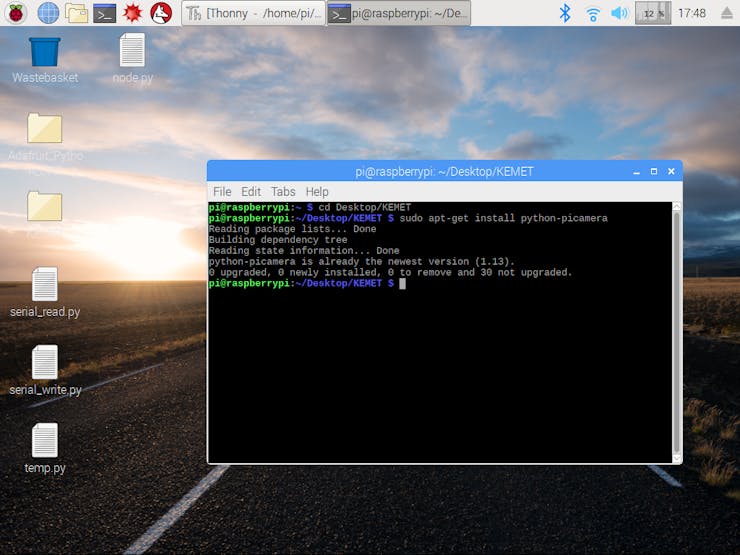Image resolution: width=740 pixels, height=555 pixels.
Task: Launch the web browser globe icon
Action: pos(48,13)
